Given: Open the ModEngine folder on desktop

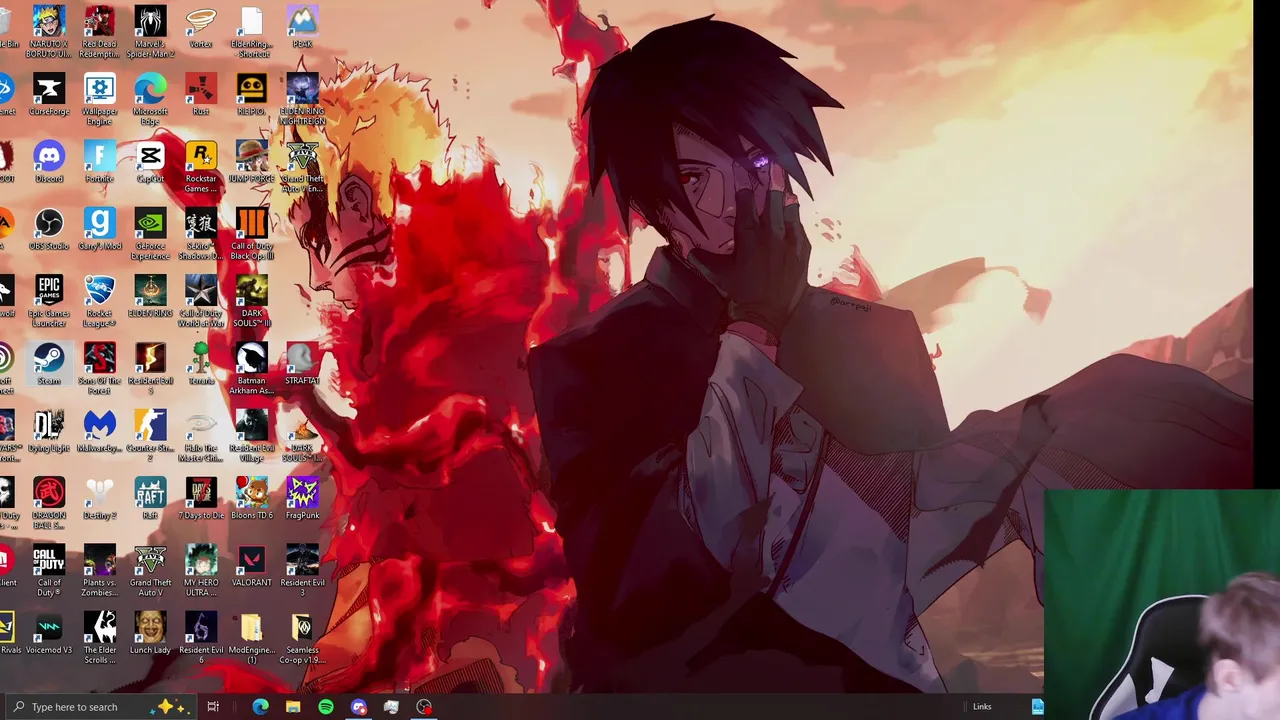Looking at the screenshot, I should [251, 637].
